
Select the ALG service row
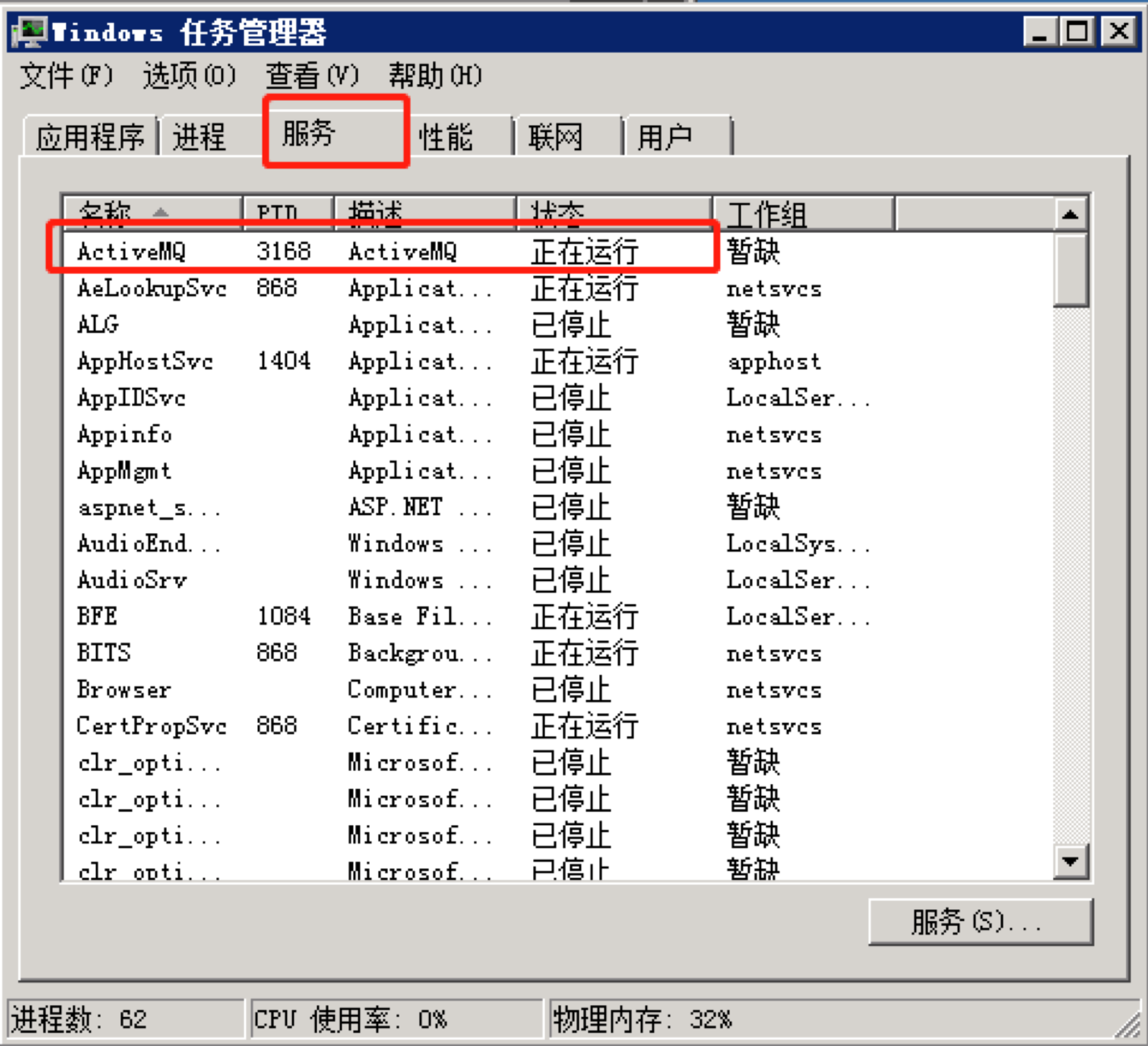tap(558, 324)
